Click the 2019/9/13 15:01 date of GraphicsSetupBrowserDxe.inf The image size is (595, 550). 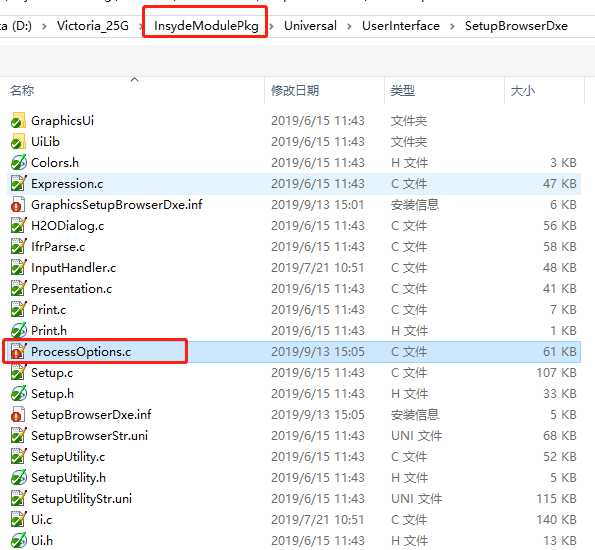(318, 205)
